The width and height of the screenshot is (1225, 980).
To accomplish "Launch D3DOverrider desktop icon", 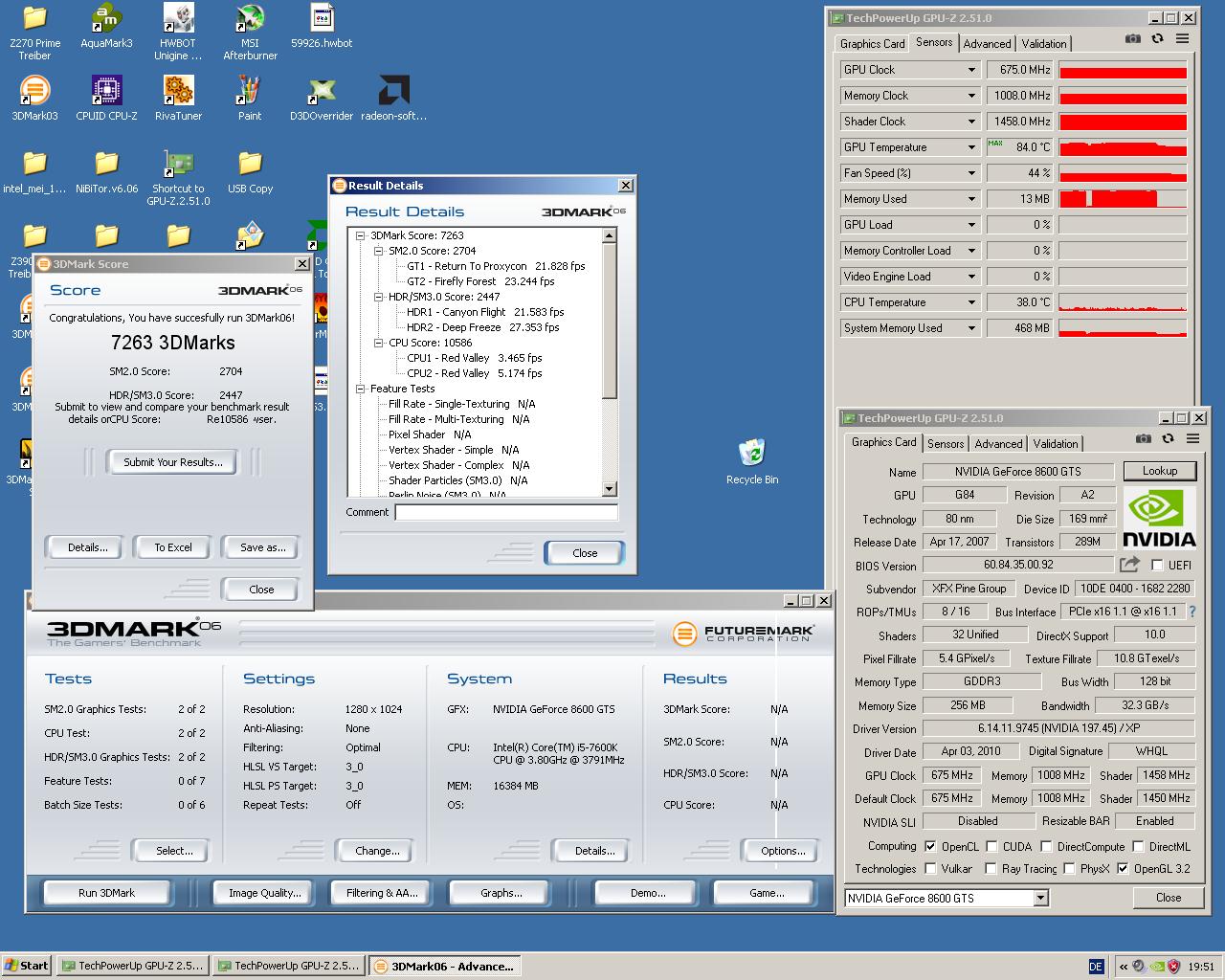I will [322, 98].
